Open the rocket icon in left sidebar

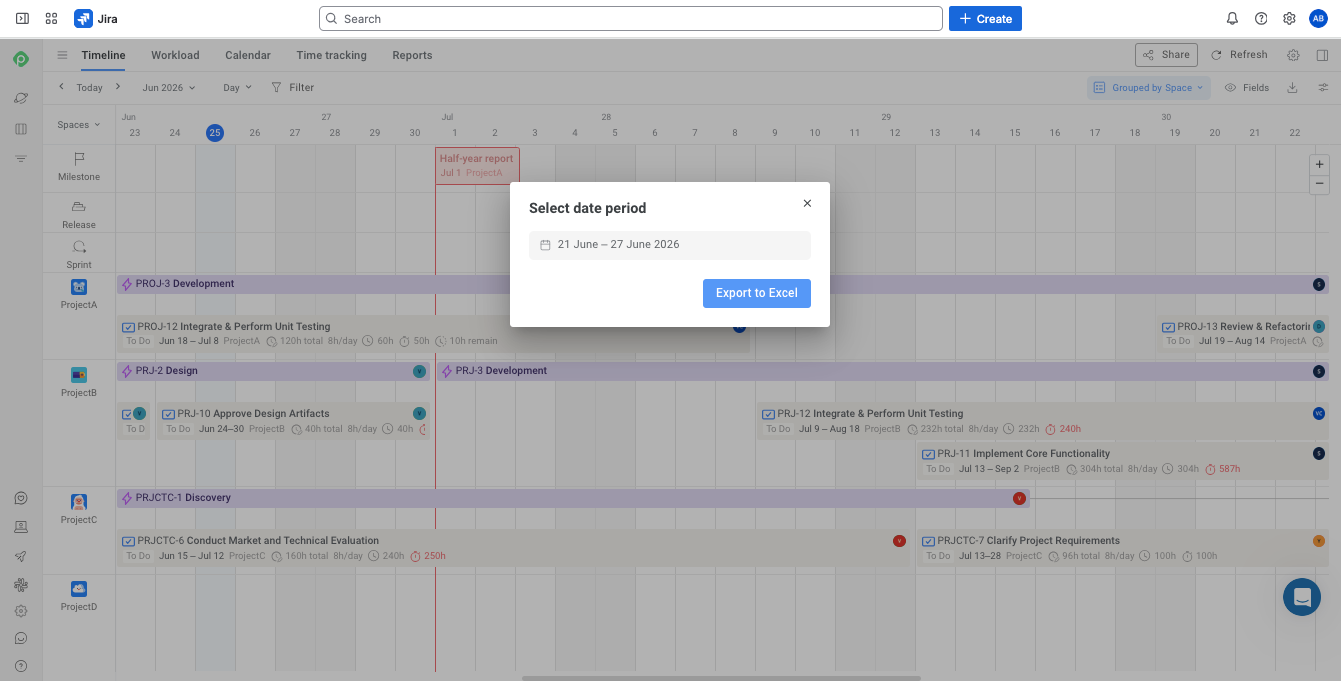point(21,556)
